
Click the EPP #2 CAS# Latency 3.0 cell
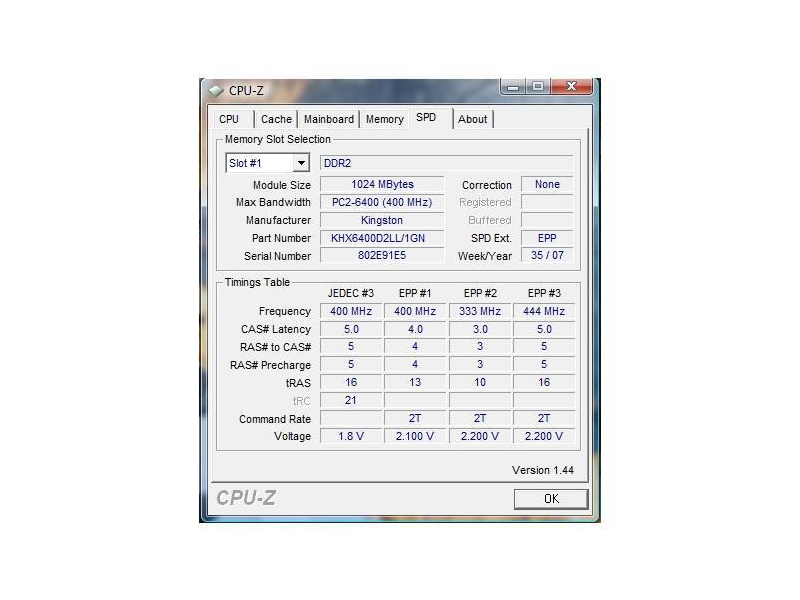coord(480,329)
